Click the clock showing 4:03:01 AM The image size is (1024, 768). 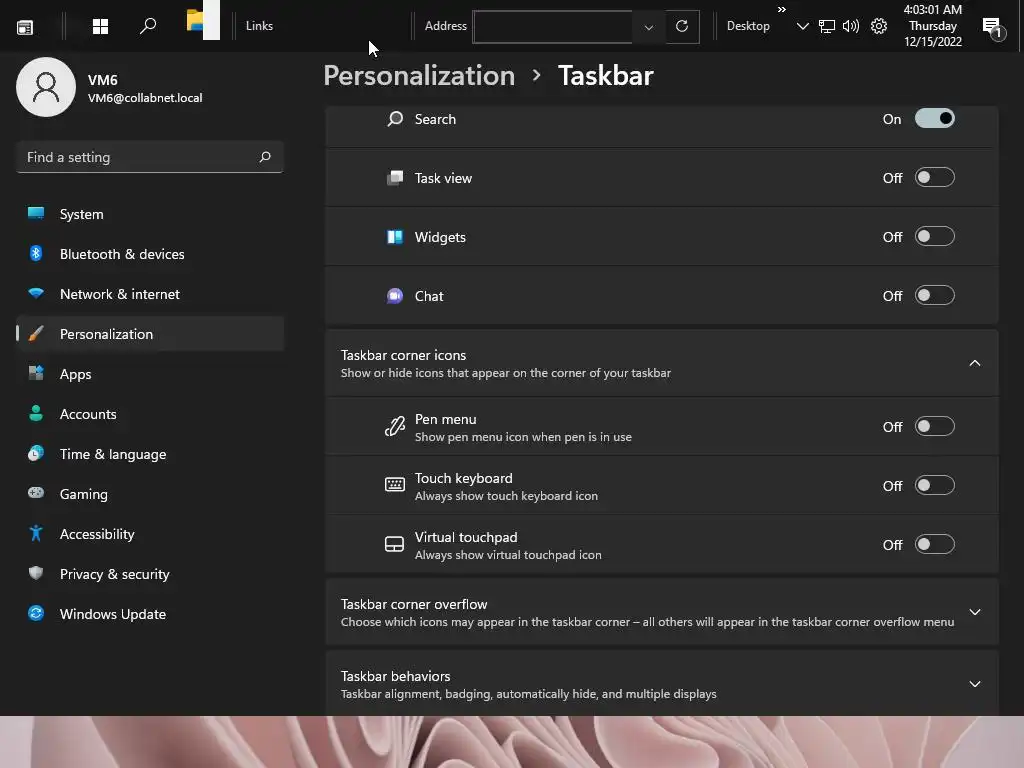pos(933,25)
